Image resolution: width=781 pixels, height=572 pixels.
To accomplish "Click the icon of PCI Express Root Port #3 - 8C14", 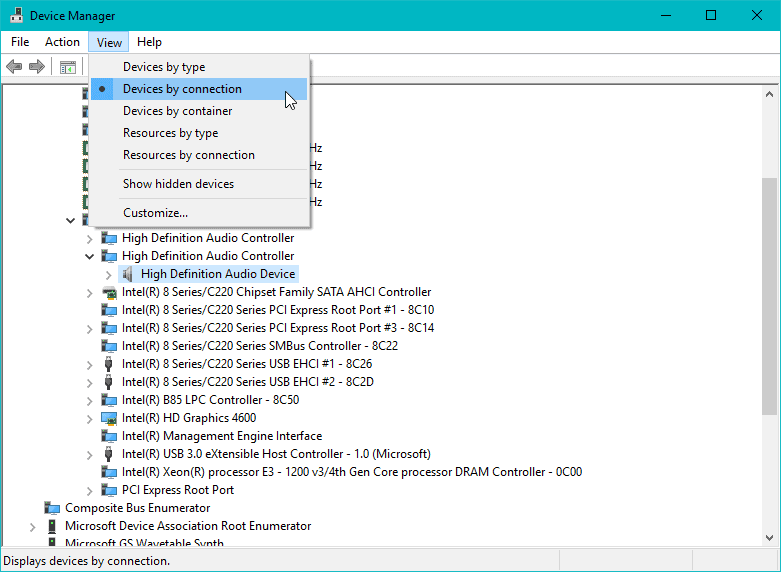I will coord(109,328).
